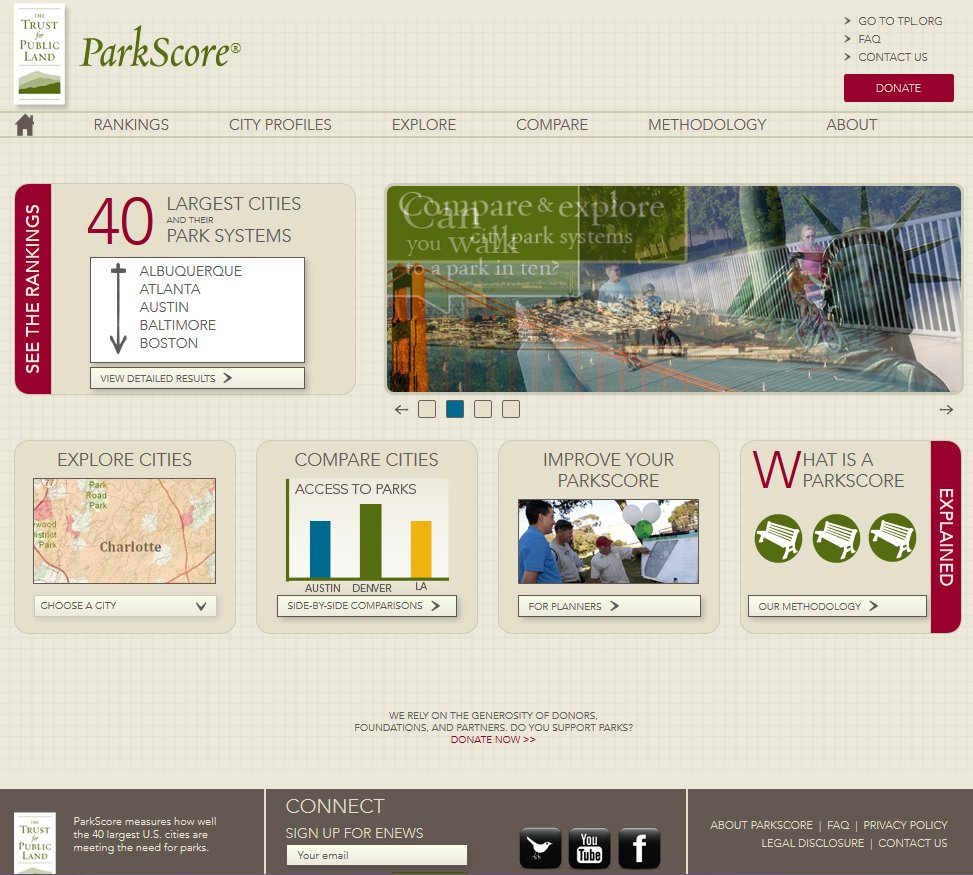Screen dimensions: 973x875
Task: Click the green Denver bar in chart
Action: pos(370,541)
